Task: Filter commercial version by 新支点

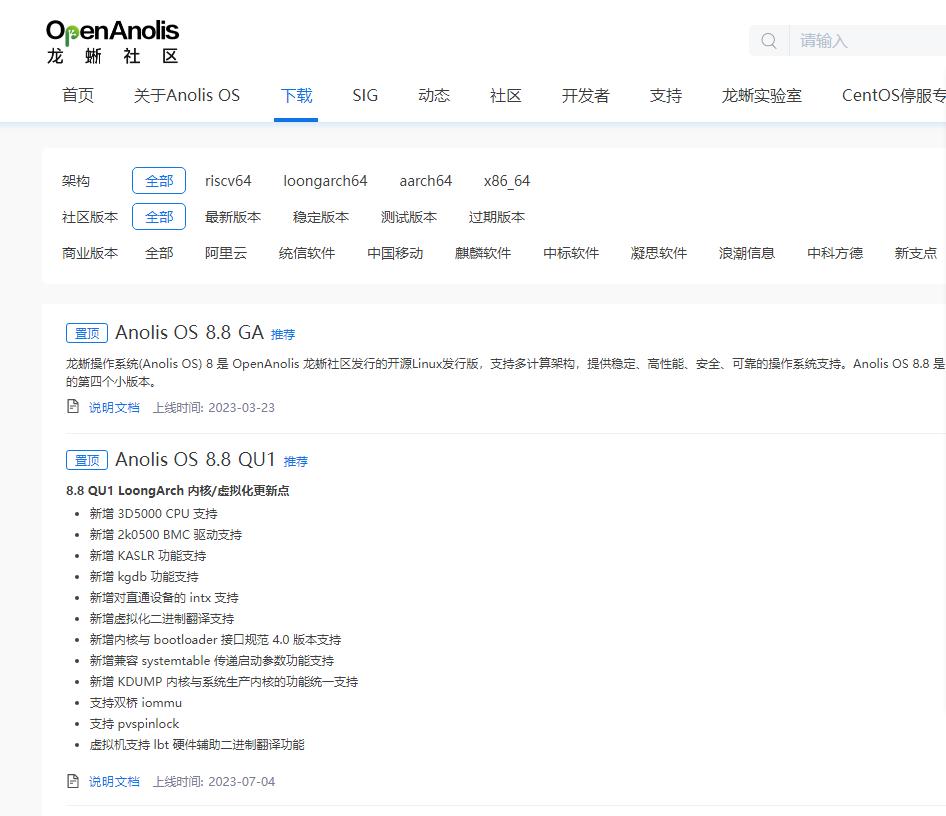Action: [x=916, y=253]
